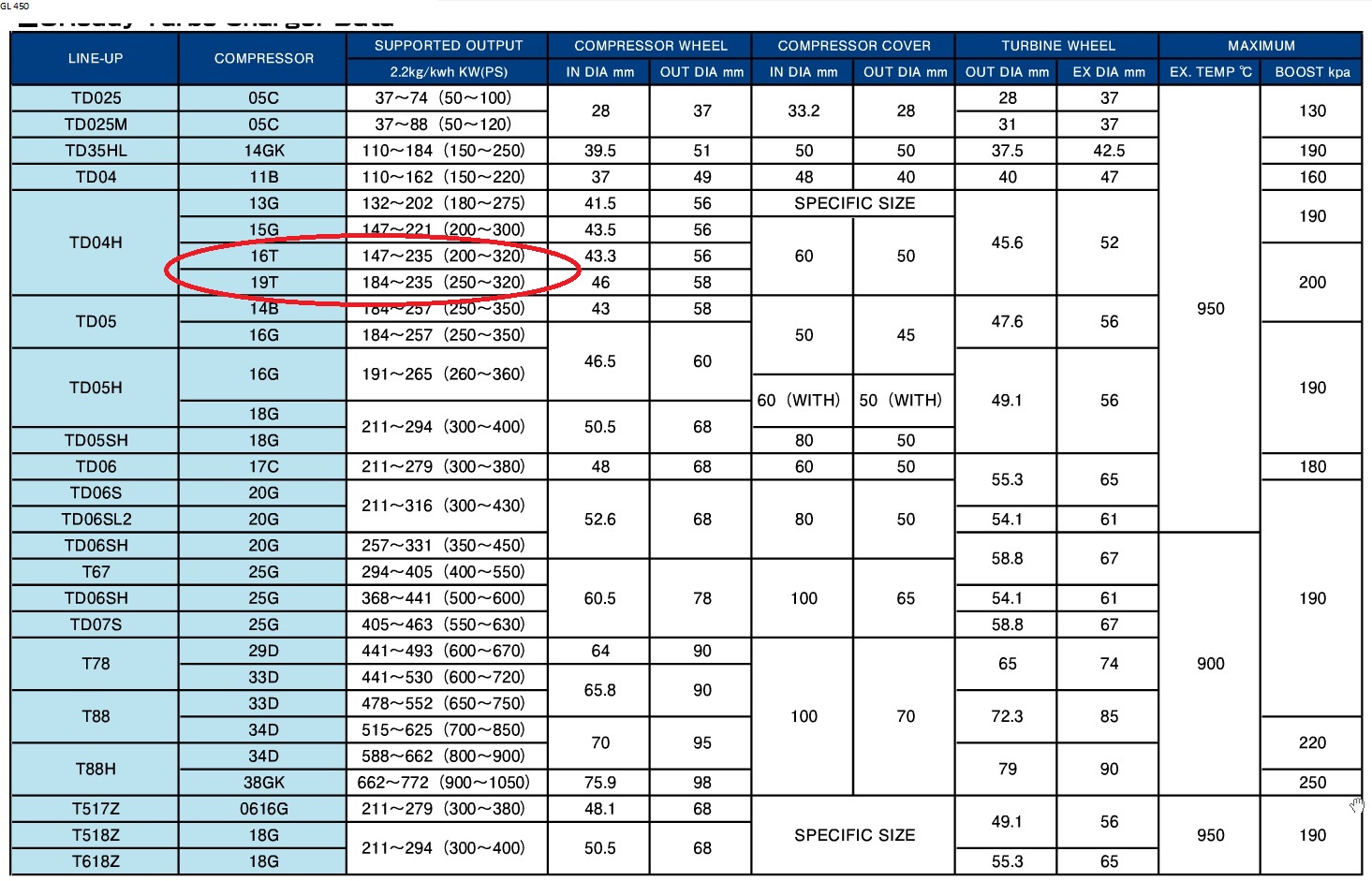The height and width of the screenshot is (881, 1372).
Task: Select the COMPRESSOR WHEEL header
Action: pos(650,45)
